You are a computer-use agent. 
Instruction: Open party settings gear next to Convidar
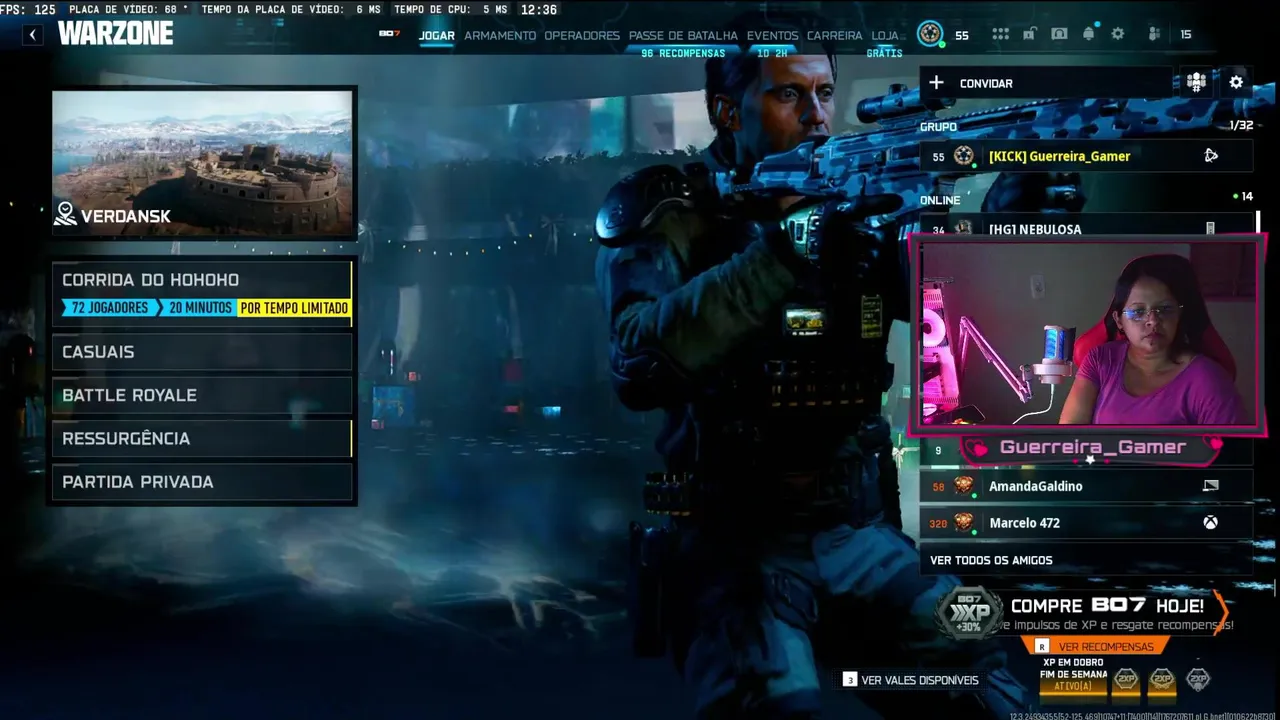pyautogui.click(x=1236, y=83)
